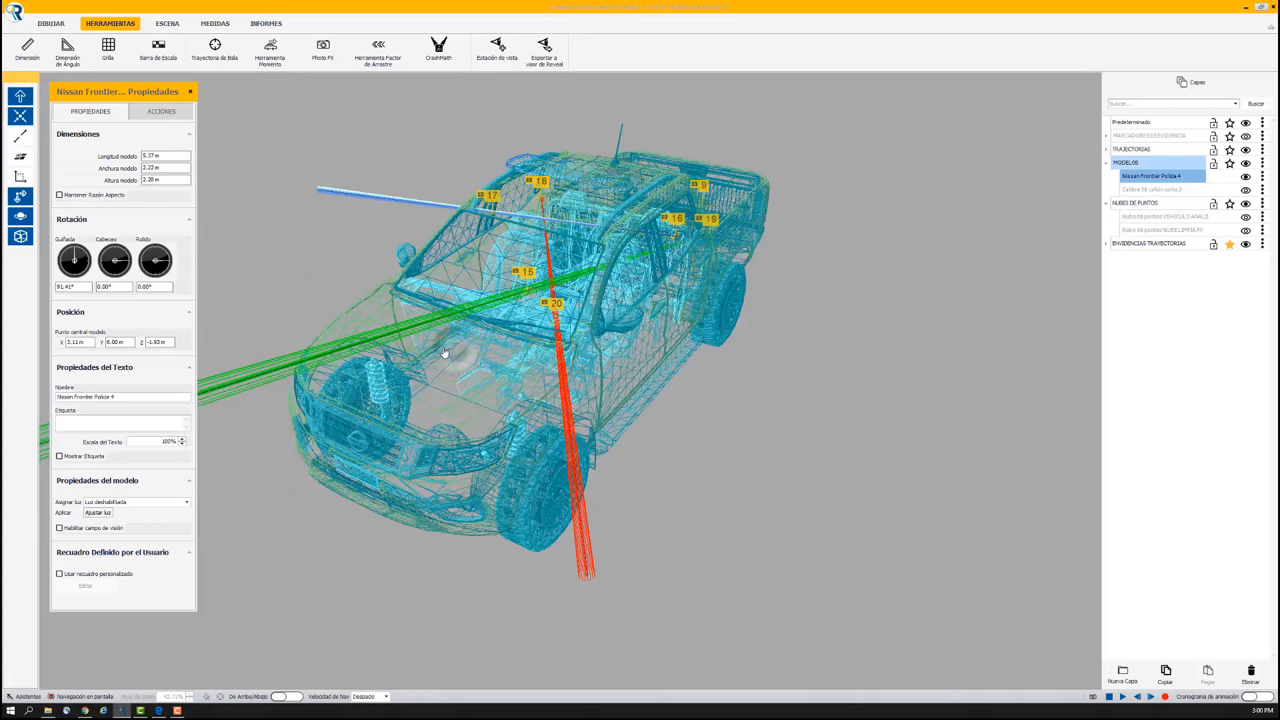This screenshot has height=720, width=1280.
Task: Select the Dimensión de Ángulo tool
Action: tap(67, 52)
